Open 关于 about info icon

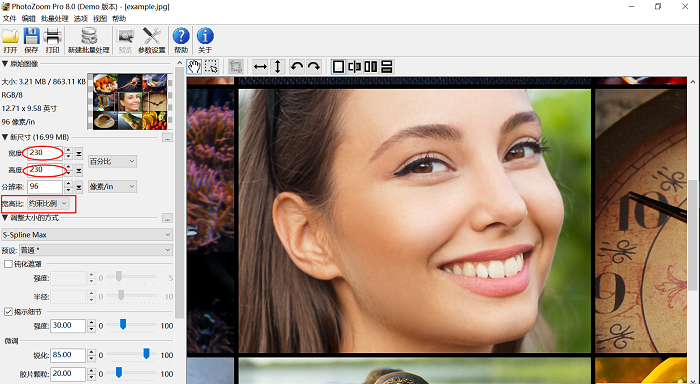point(205,40)
